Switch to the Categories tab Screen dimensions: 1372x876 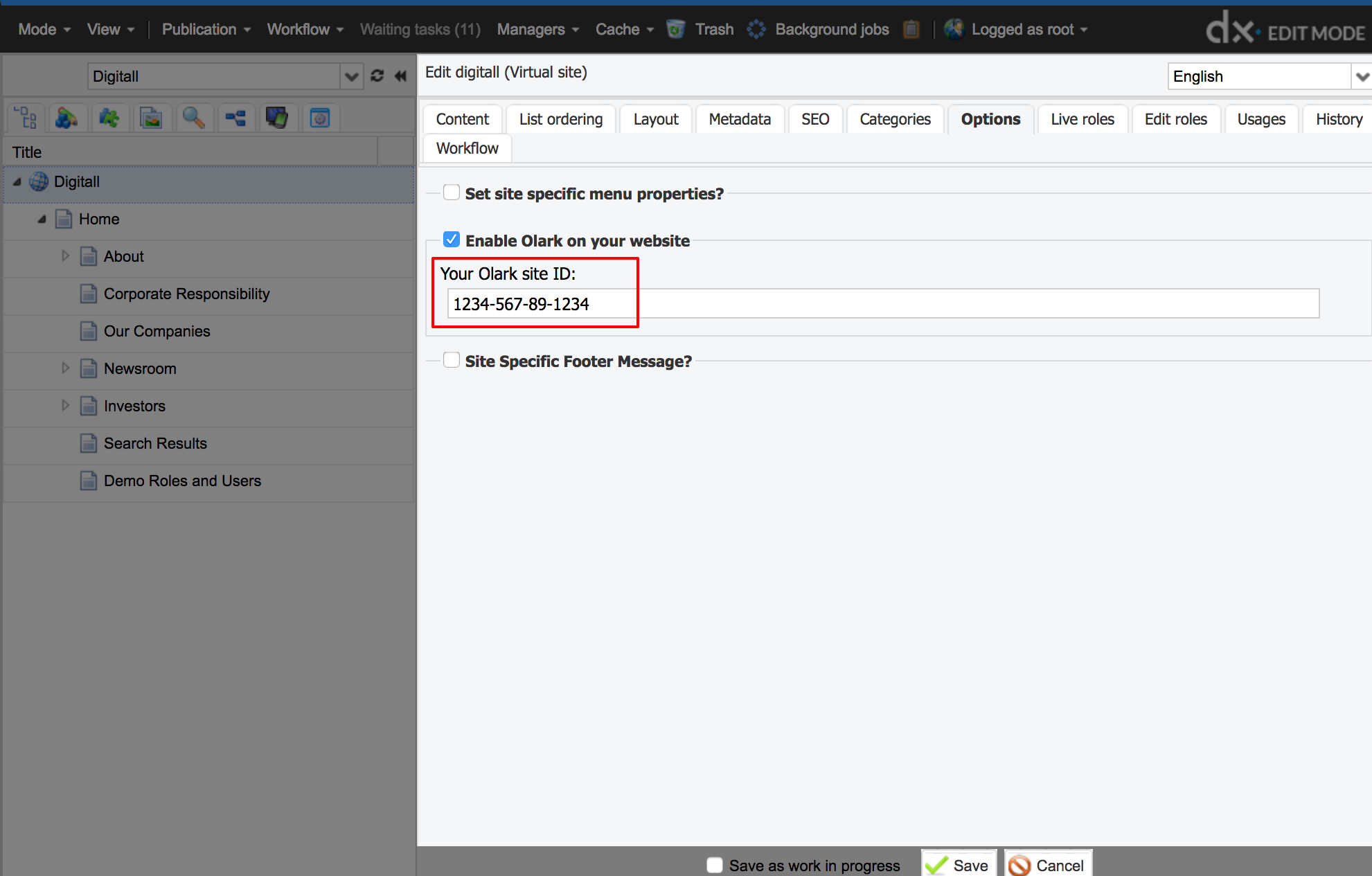click(x=895, y=119)
